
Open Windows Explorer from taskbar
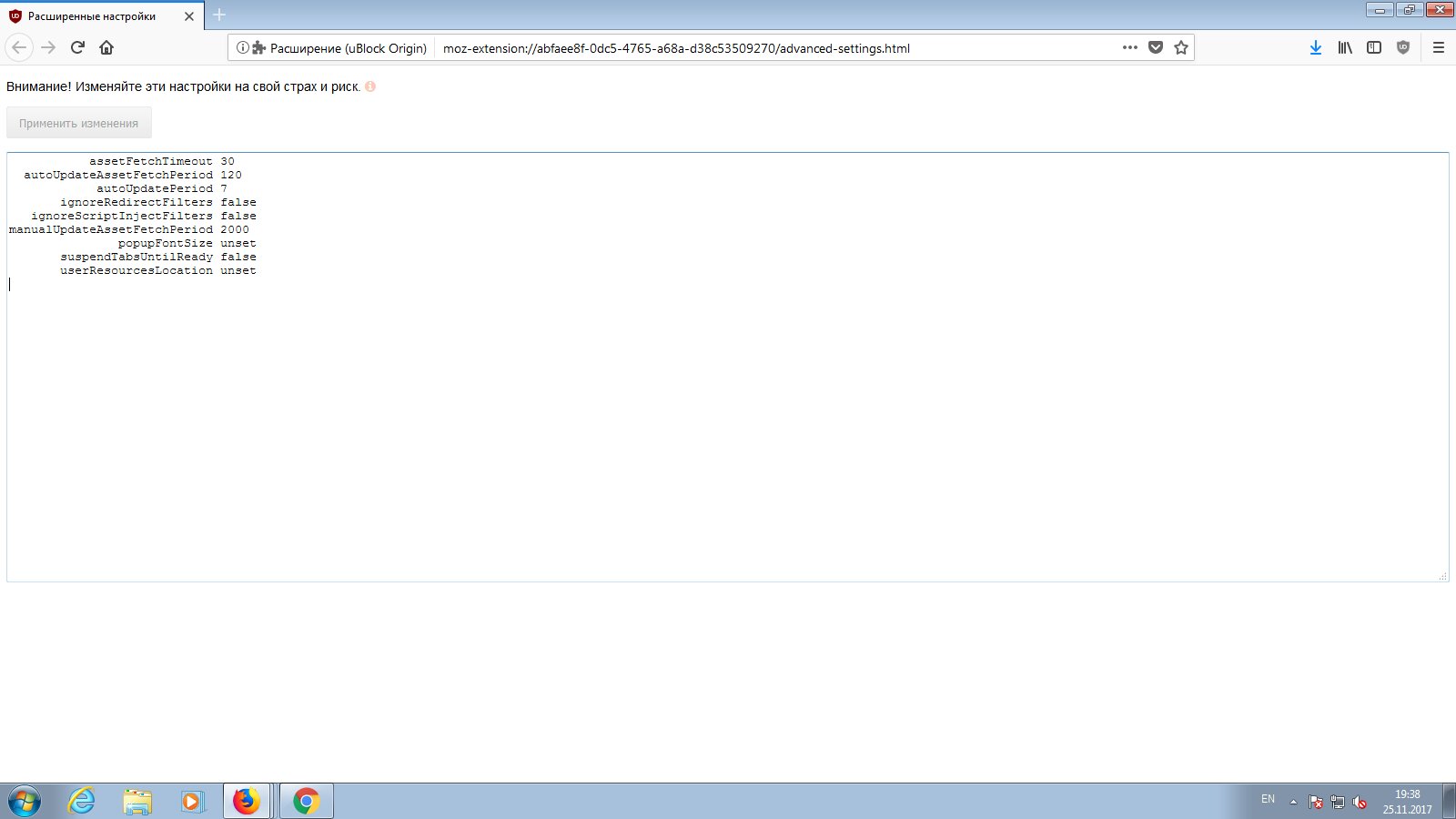click(x=137, y=801)
